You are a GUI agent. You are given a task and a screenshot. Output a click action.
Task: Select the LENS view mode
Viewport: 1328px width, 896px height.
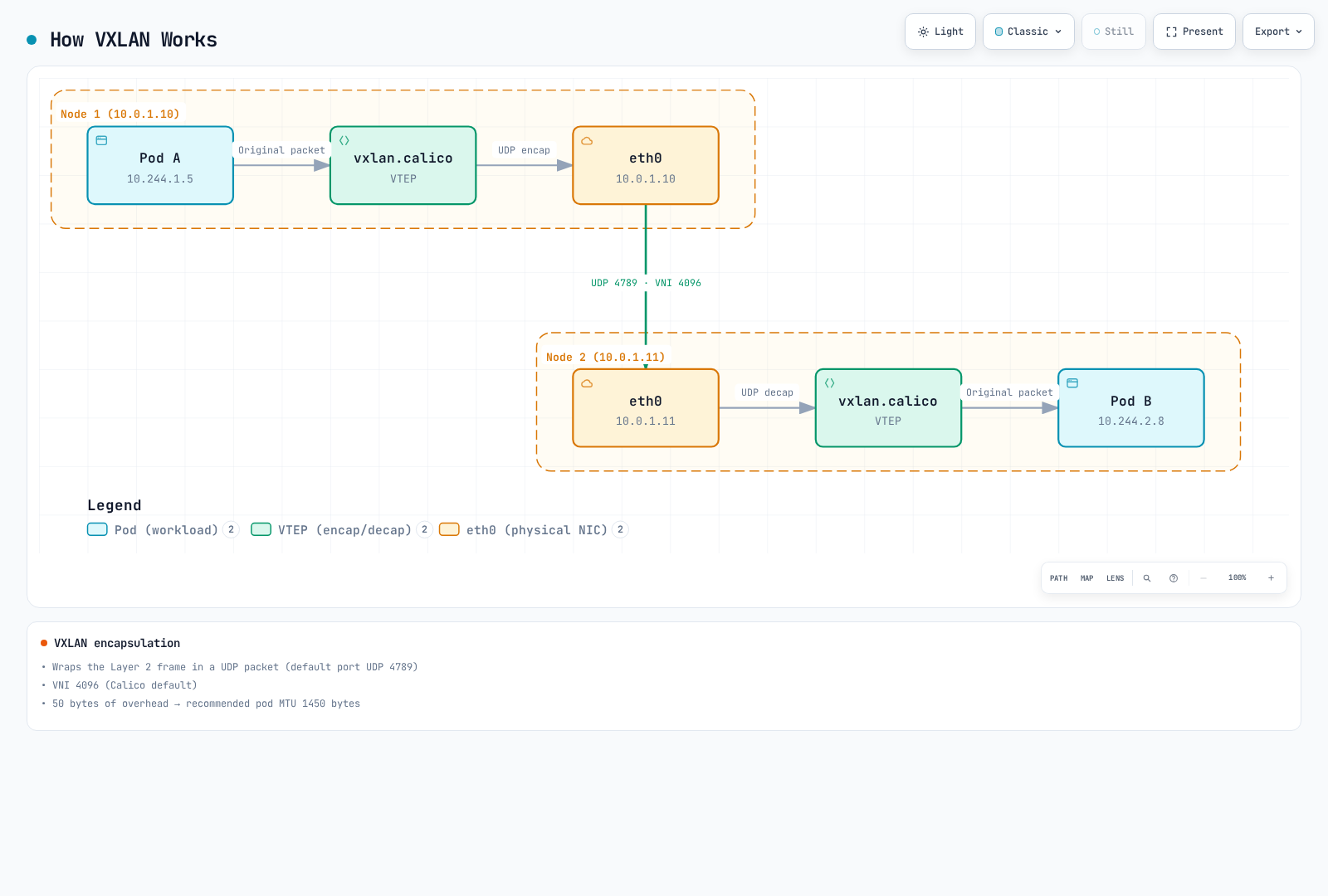coord(1115,578)
